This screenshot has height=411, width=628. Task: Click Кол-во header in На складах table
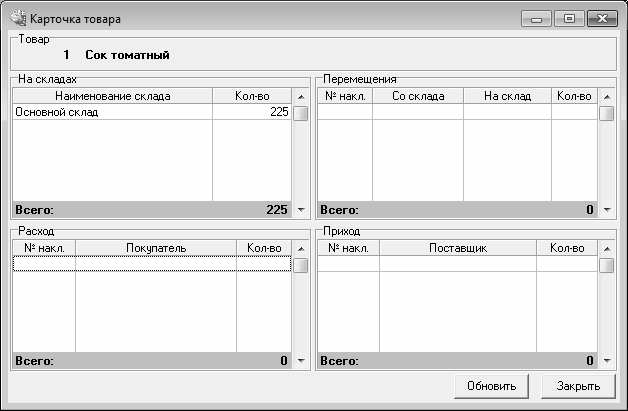(x=251, y=96)
